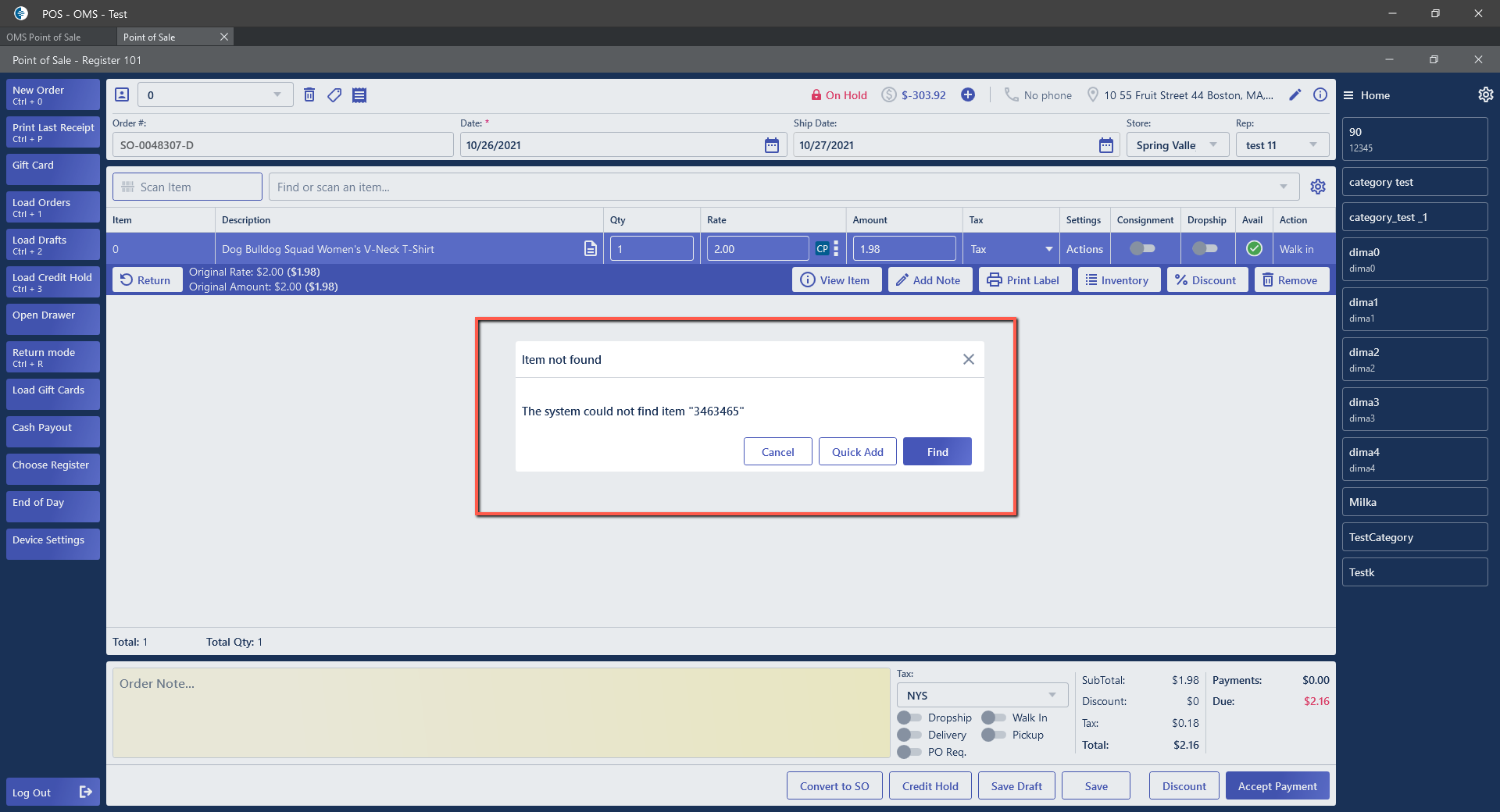Open Device Settings in sidebar

(x=53, y=544)
